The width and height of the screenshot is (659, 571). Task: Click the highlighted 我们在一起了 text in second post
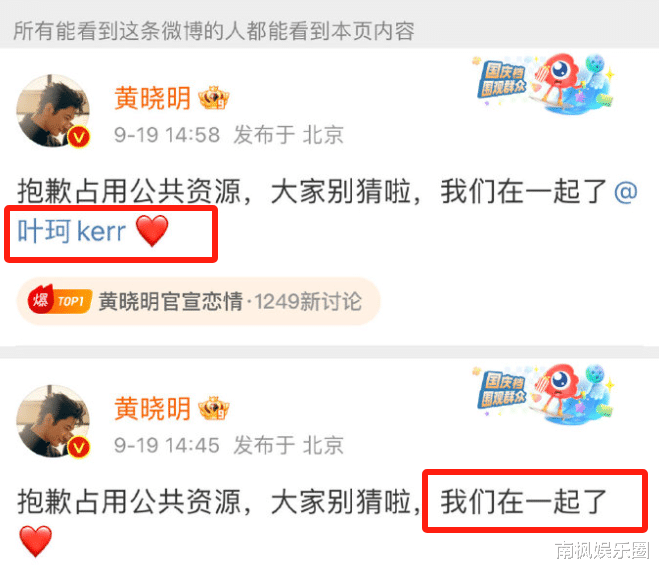tap(523, 501)
